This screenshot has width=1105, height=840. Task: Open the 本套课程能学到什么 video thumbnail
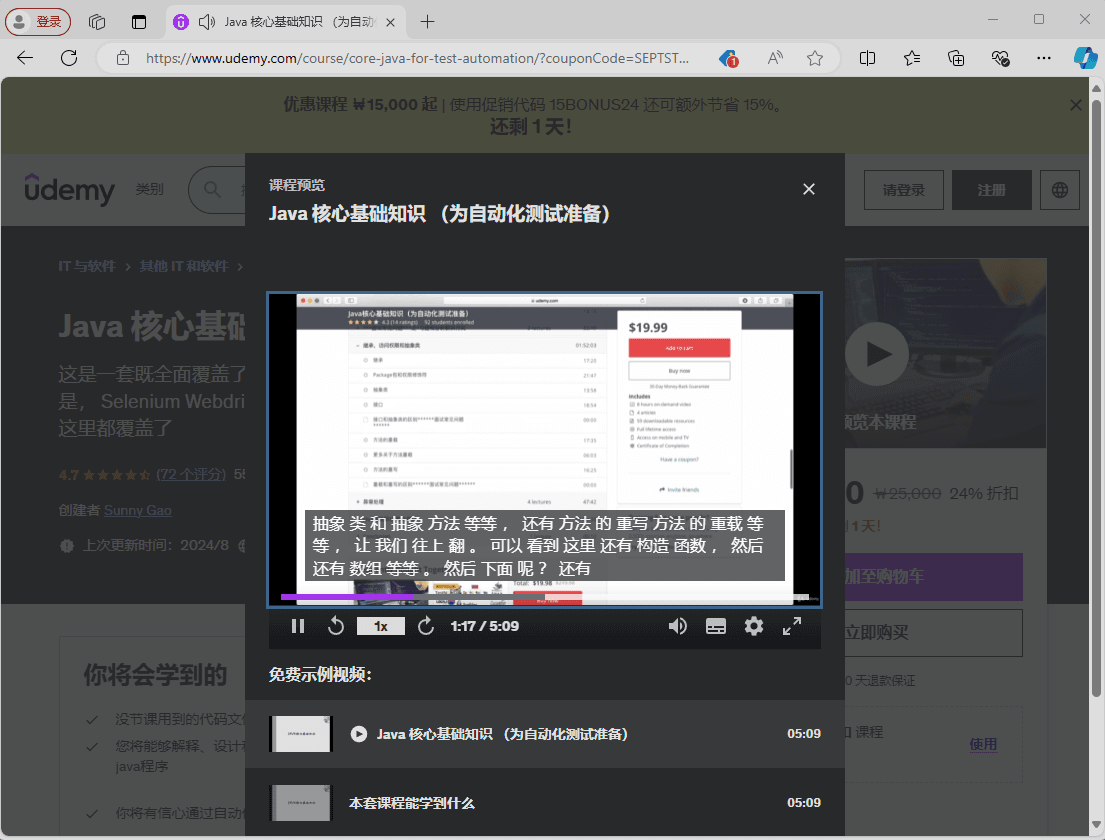coord(300,802)
